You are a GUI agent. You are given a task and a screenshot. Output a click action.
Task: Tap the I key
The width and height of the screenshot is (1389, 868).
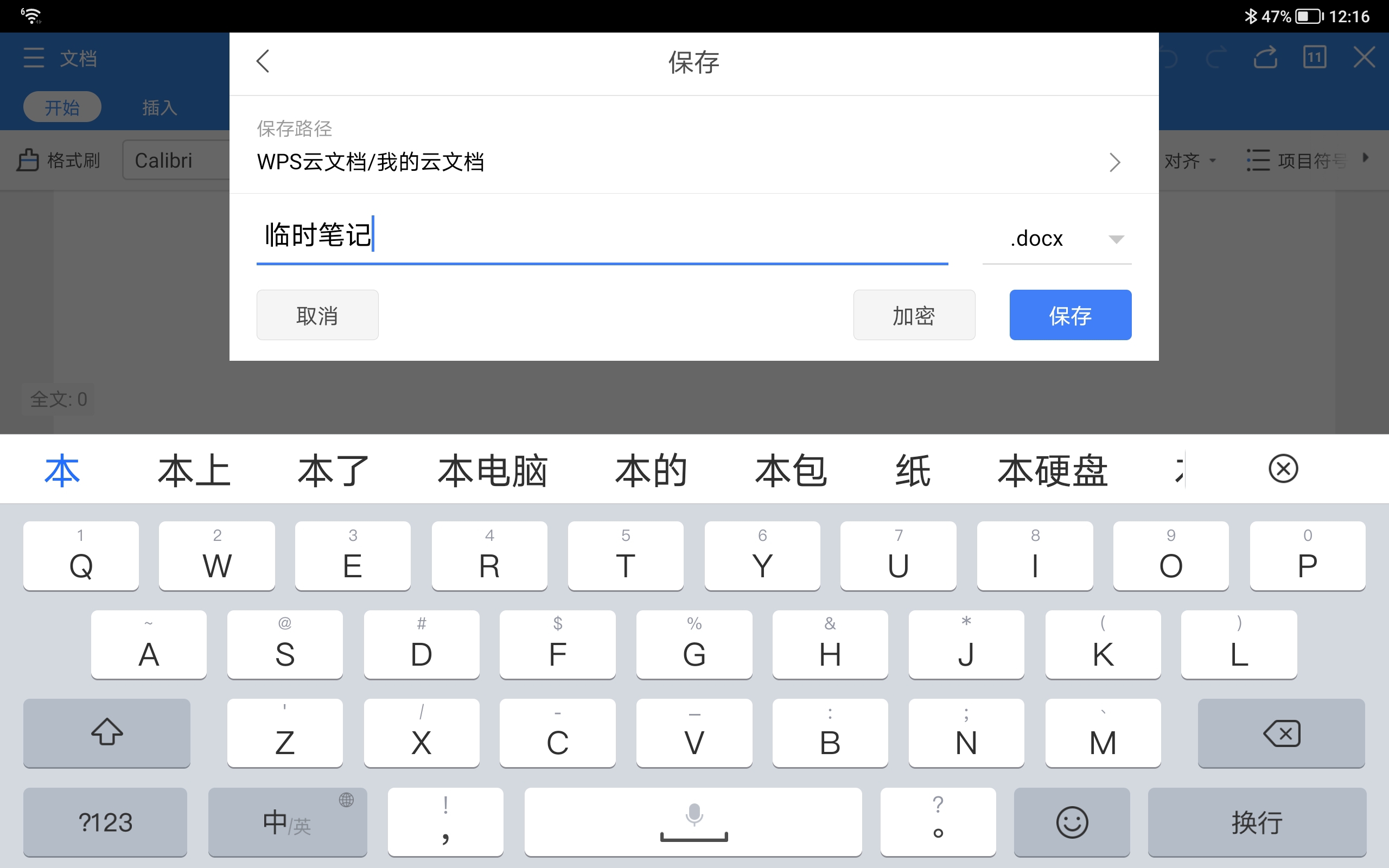pos(1035,555)
